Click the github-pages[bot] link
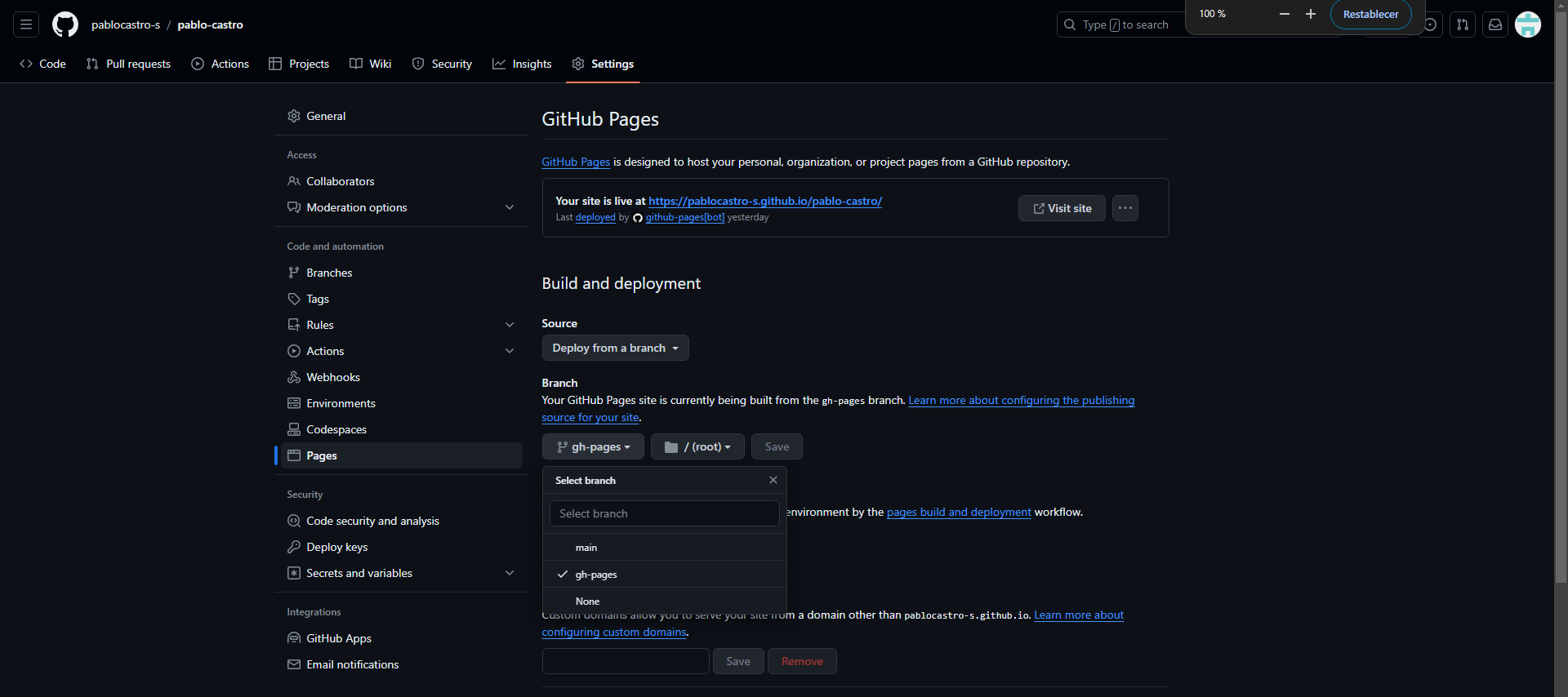The height and width of the screenshot is (697, 1568). tap(684, 217)
